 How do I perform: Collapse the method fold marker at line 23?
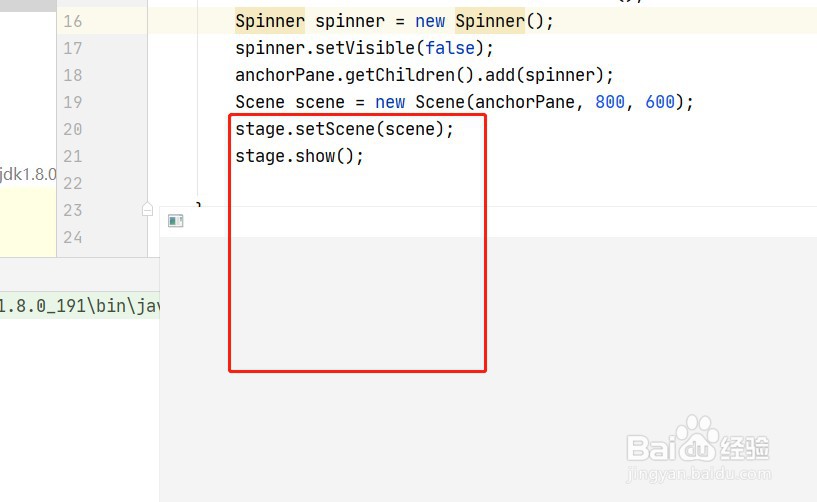click(147, 210)
